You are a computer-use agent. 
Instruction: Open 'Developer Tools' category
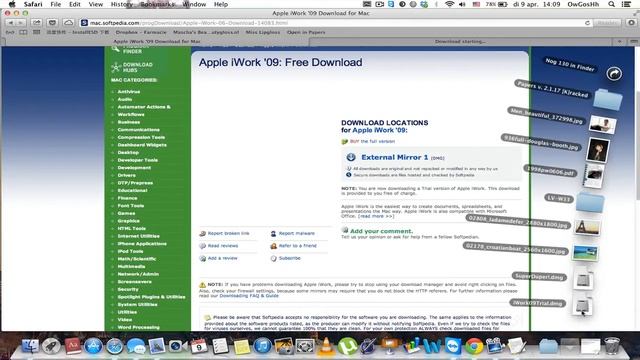pos(138,160)
